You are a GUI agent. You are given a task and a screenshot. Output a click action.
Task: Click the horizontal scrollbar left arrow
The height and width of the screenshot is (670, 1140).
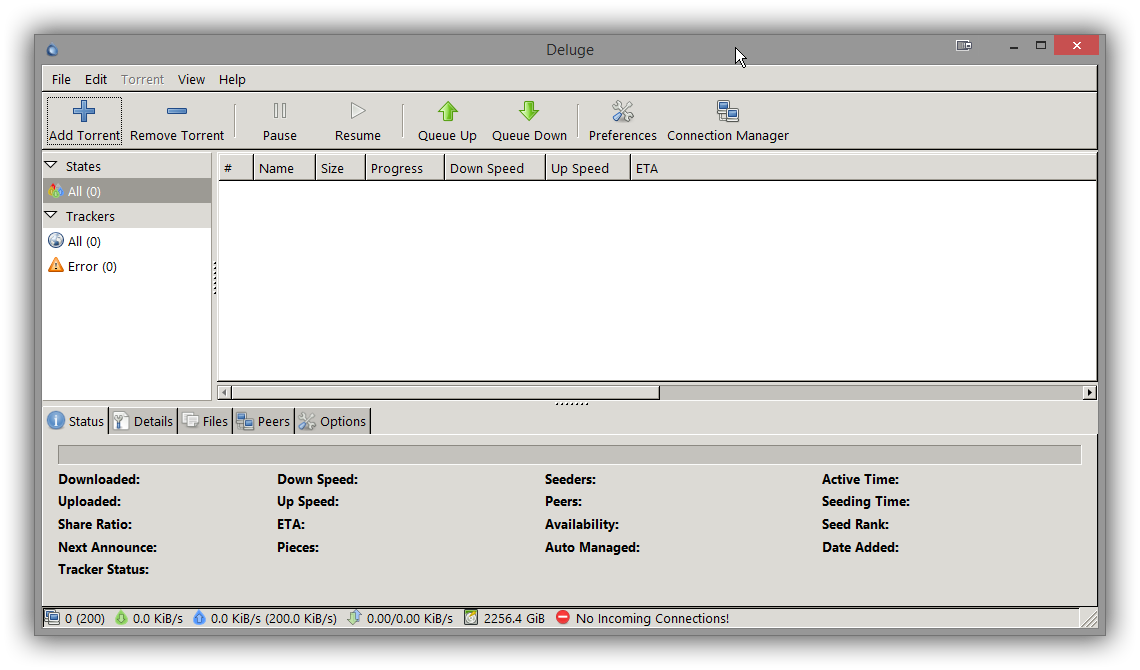point(225,392)
